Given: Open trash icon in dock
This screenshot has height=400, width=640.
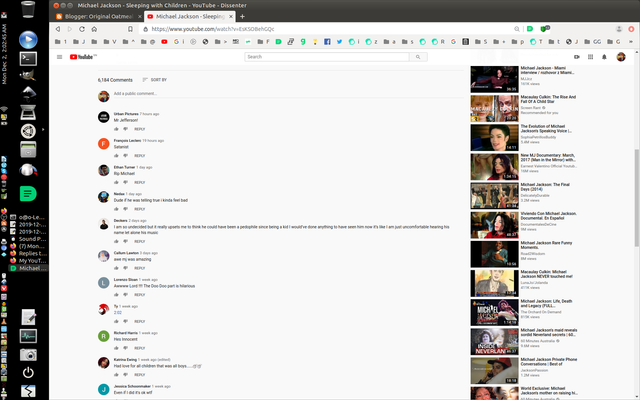Looking at the screenshot, I should (x=28, y=9).
